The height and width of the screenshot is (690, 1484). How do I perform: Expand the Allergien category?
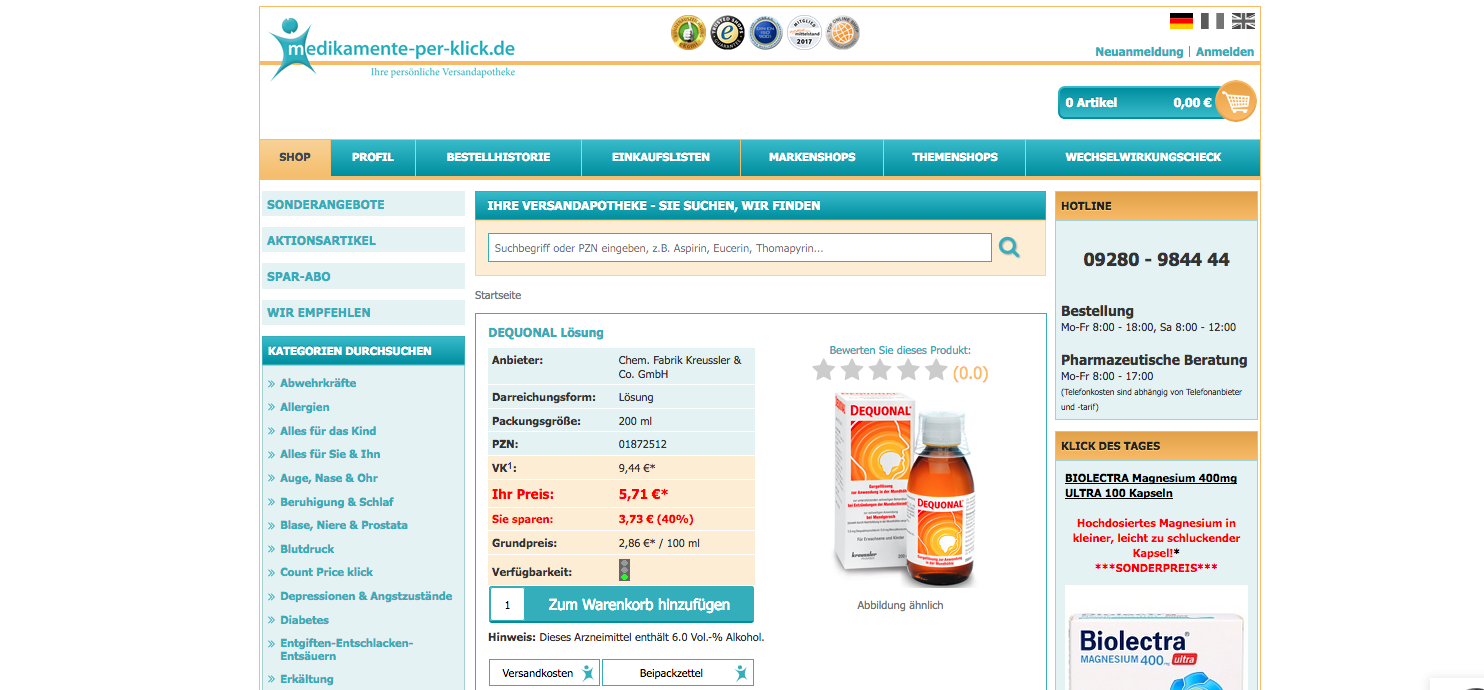[x=304, y=407]
